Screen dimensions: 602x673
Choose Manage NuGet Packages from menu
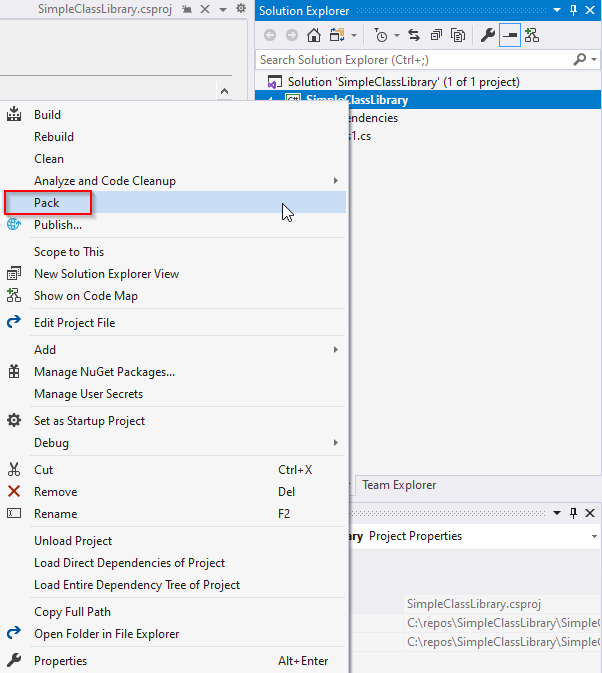[104, 372]
